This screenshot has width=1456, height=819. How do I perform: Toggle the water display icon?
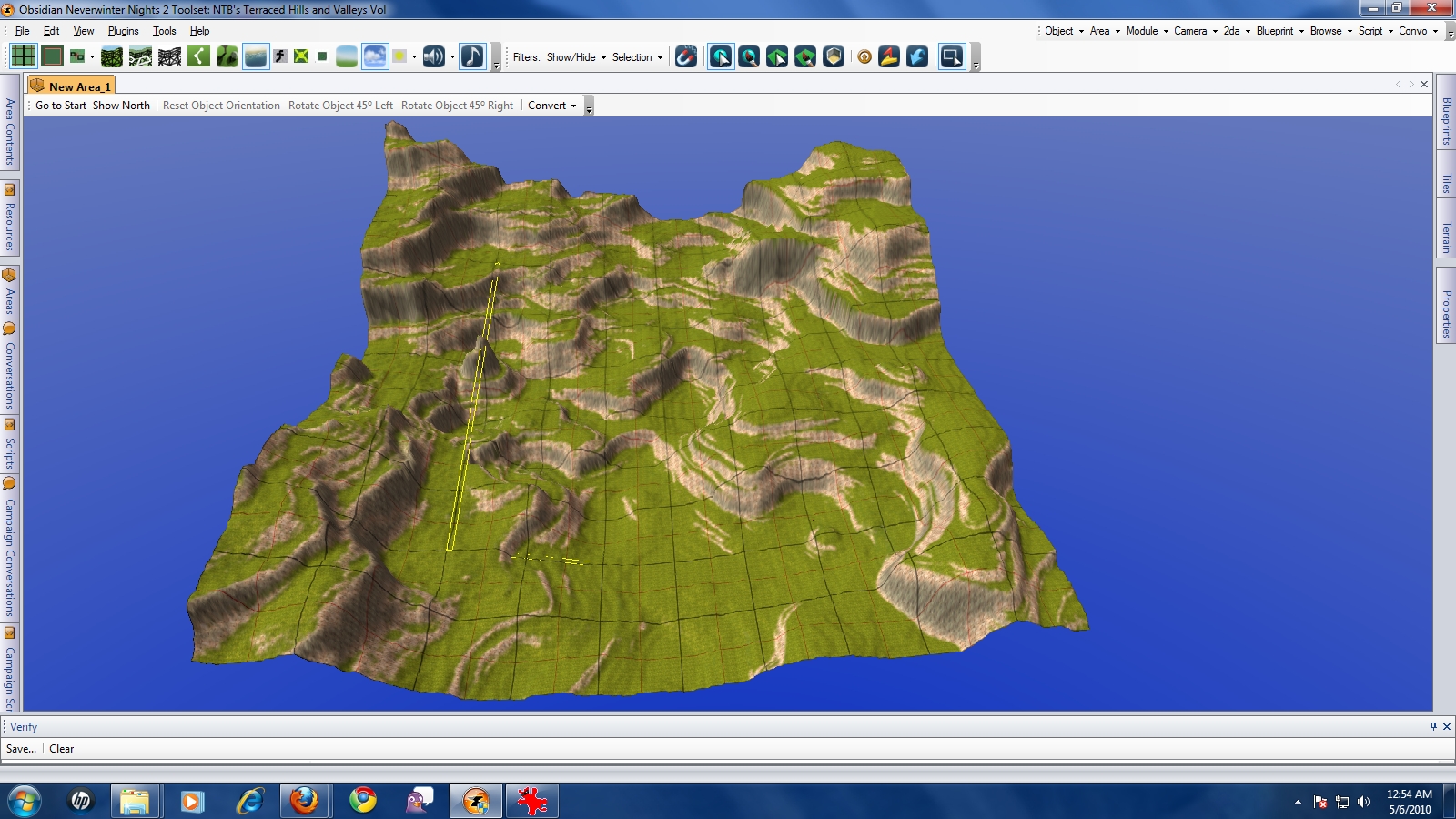pos(256,56)
